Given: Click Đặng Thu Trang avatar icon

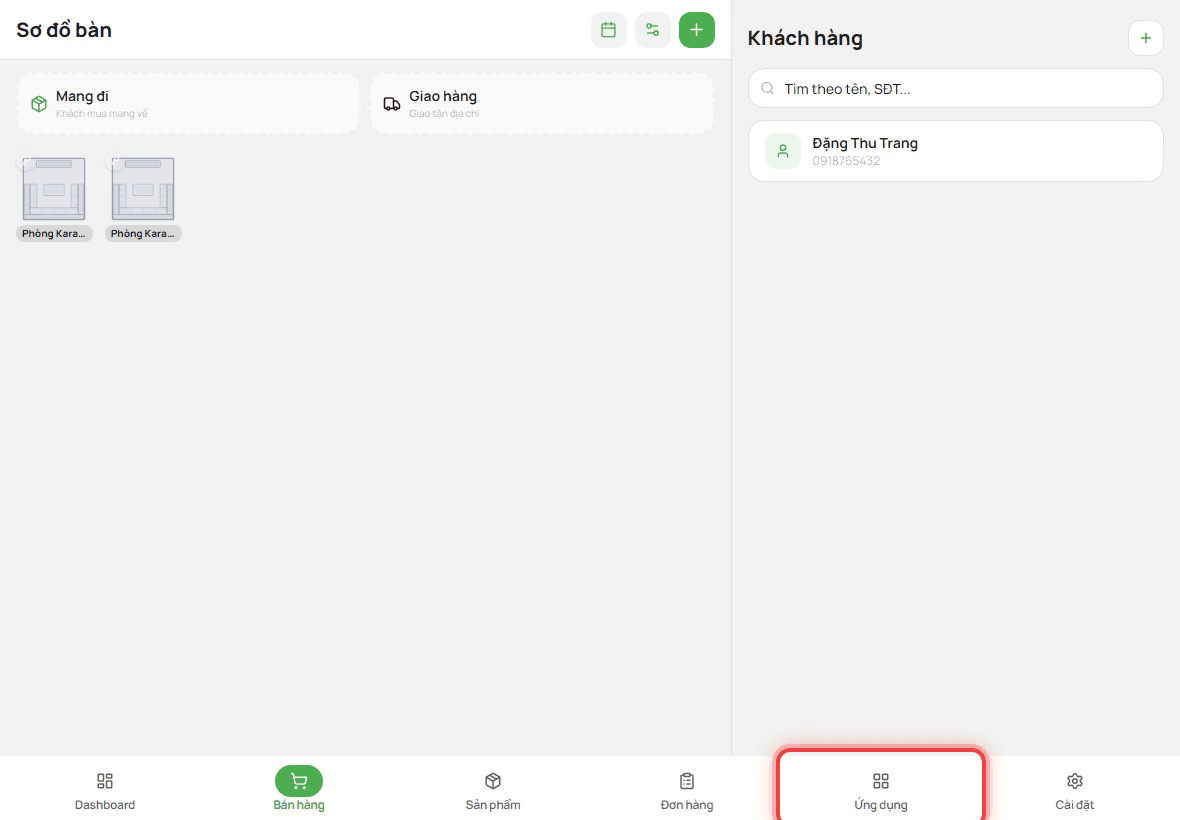Looking at the screenshot, I should [x=783, y=151].
